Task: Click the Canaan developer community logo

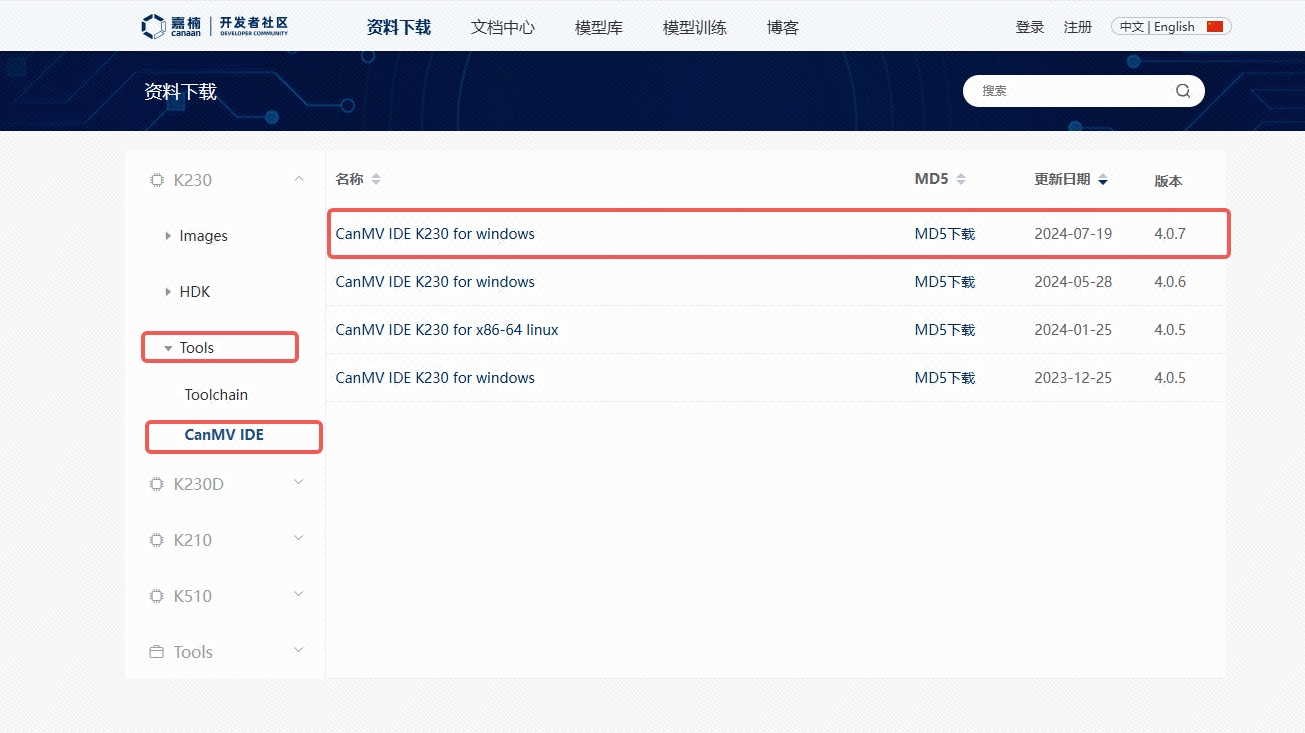Action: [214, 26]
